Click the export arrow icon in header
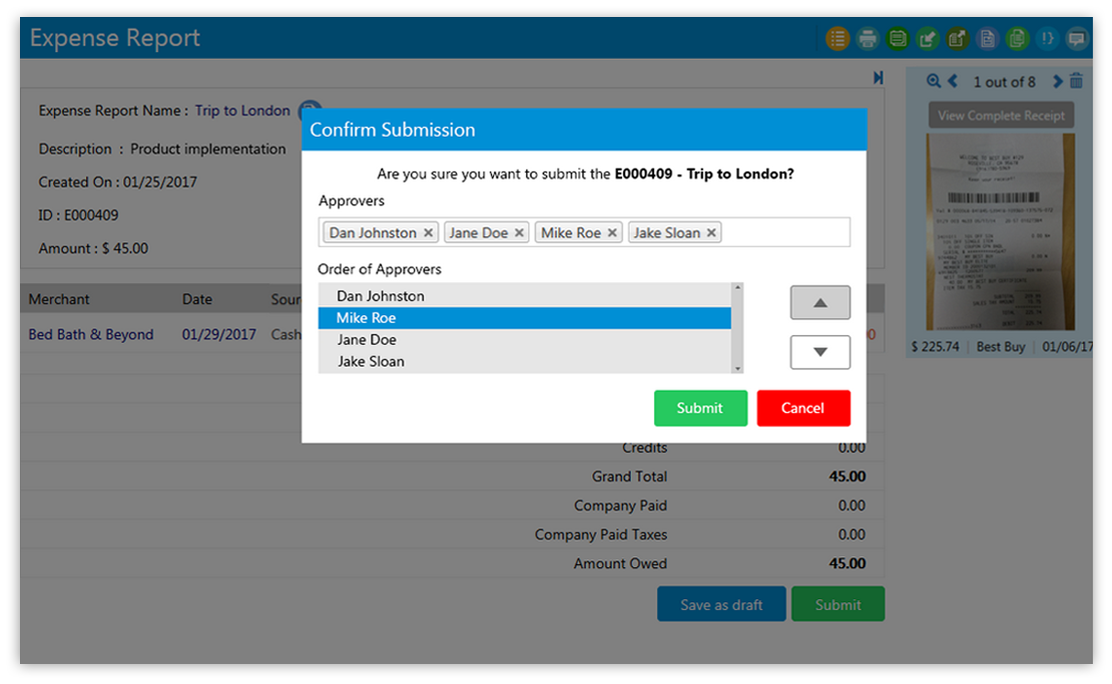Screen dimensions: 1112x684 (957, 39)
